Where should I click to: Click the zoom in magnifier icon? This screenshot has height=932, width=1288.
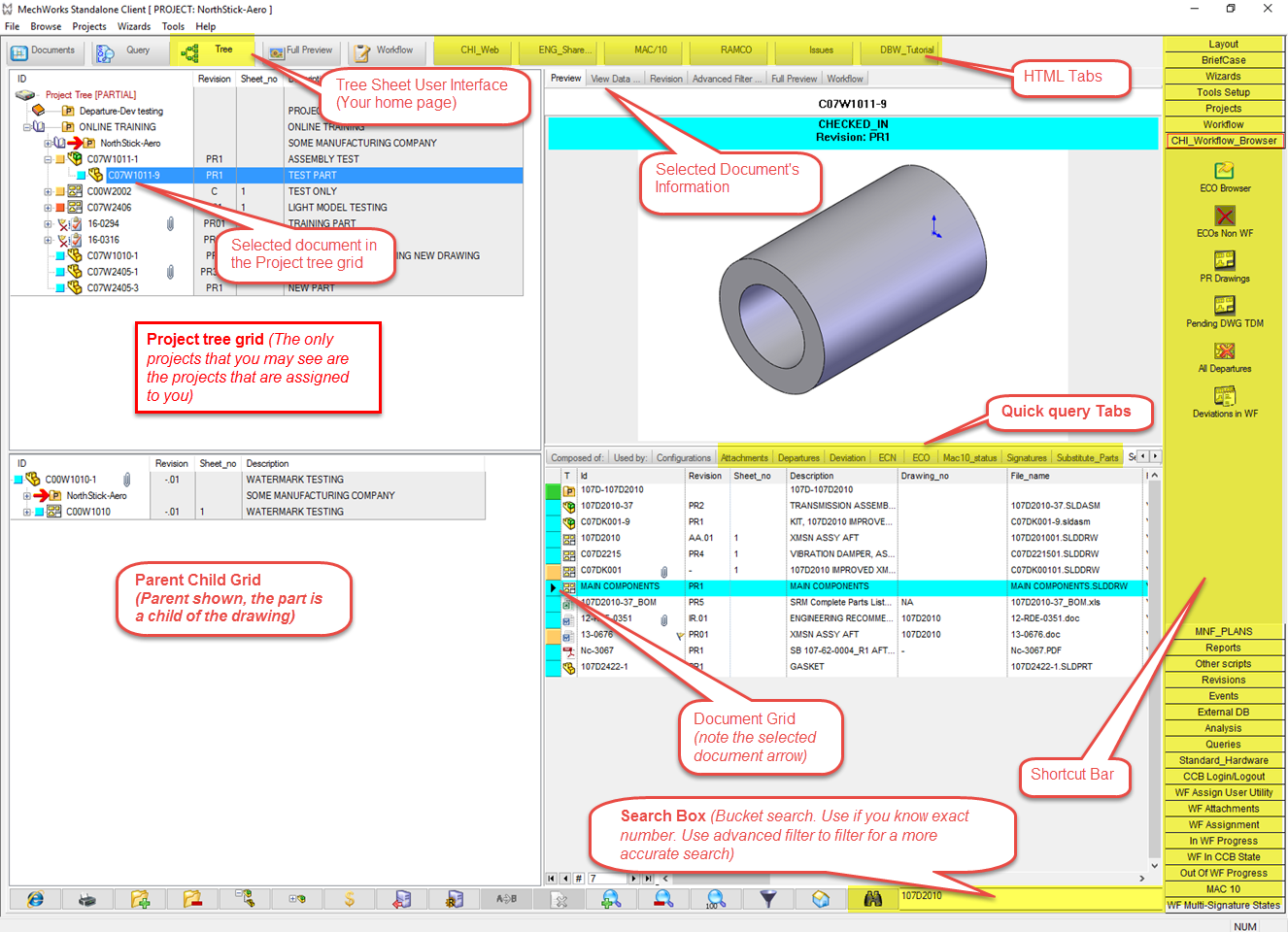[611, 899]
